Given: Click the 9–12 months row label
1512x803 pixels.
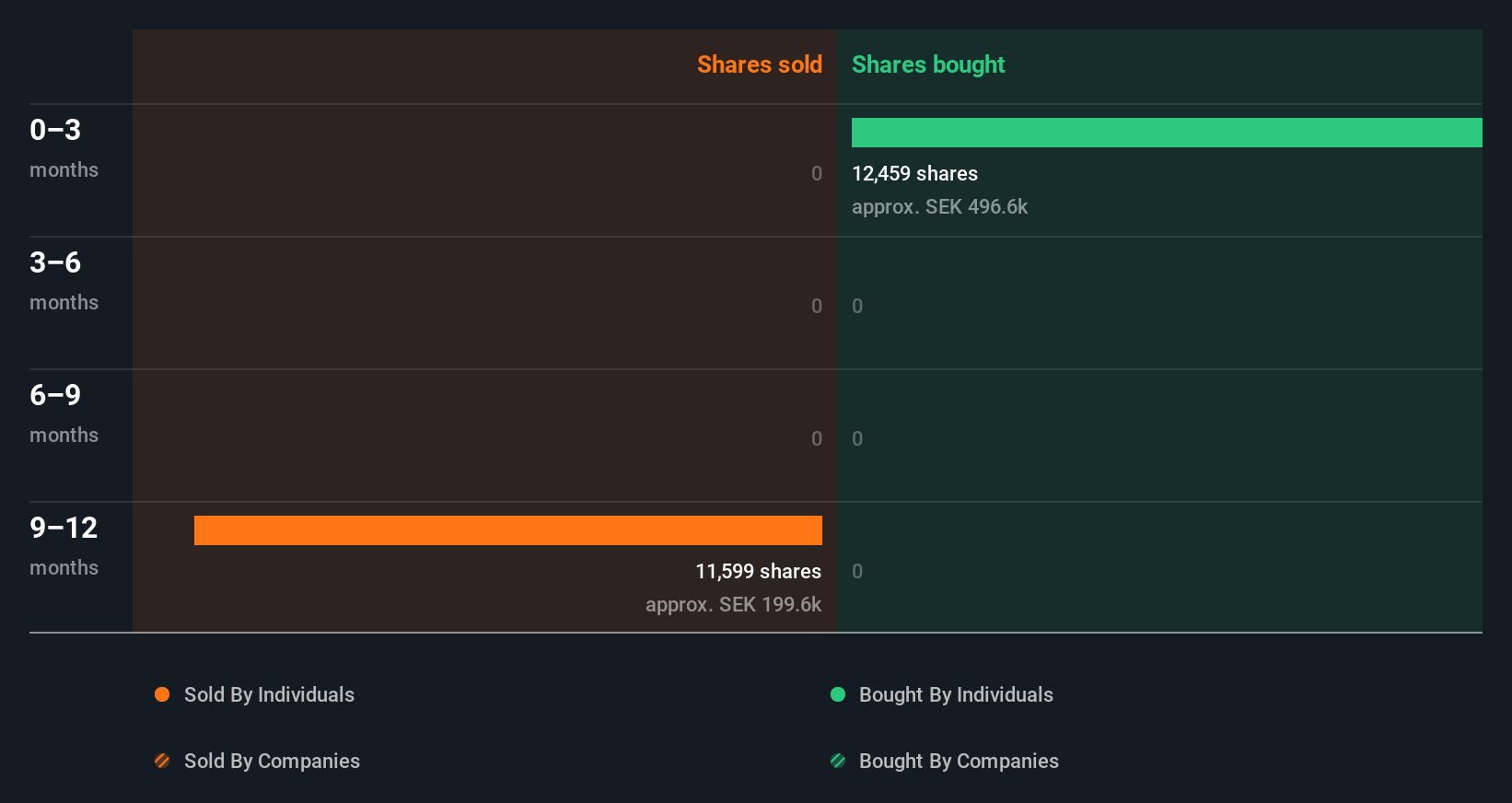Looking at the screenshot, I should pos(64,545).
